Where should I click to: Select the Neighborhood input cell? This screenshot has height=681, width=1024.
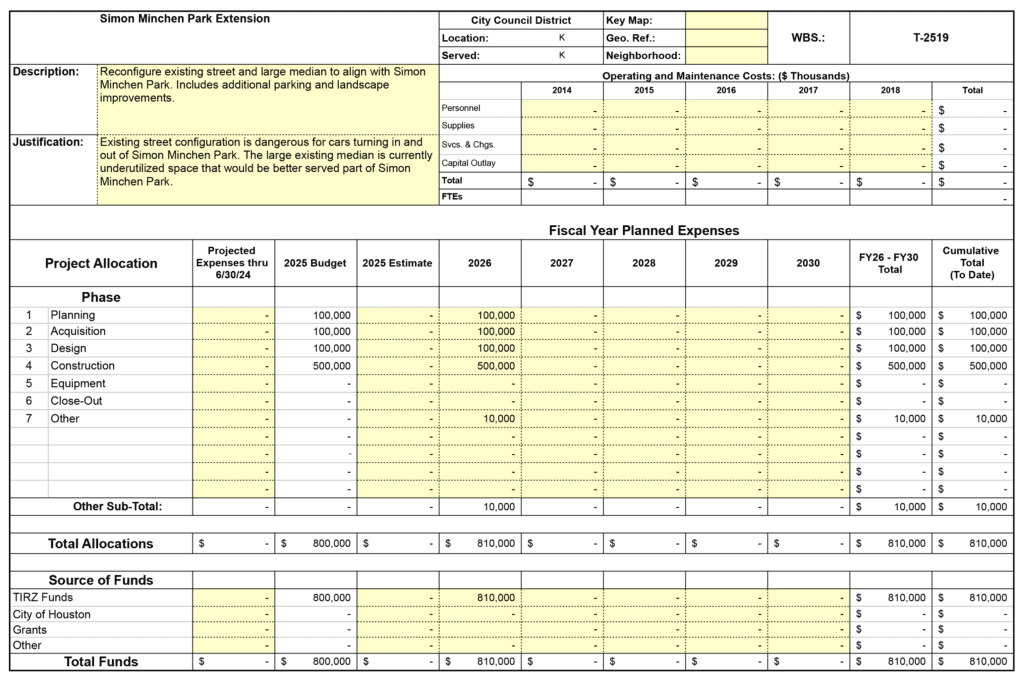[x=726, y=56]
